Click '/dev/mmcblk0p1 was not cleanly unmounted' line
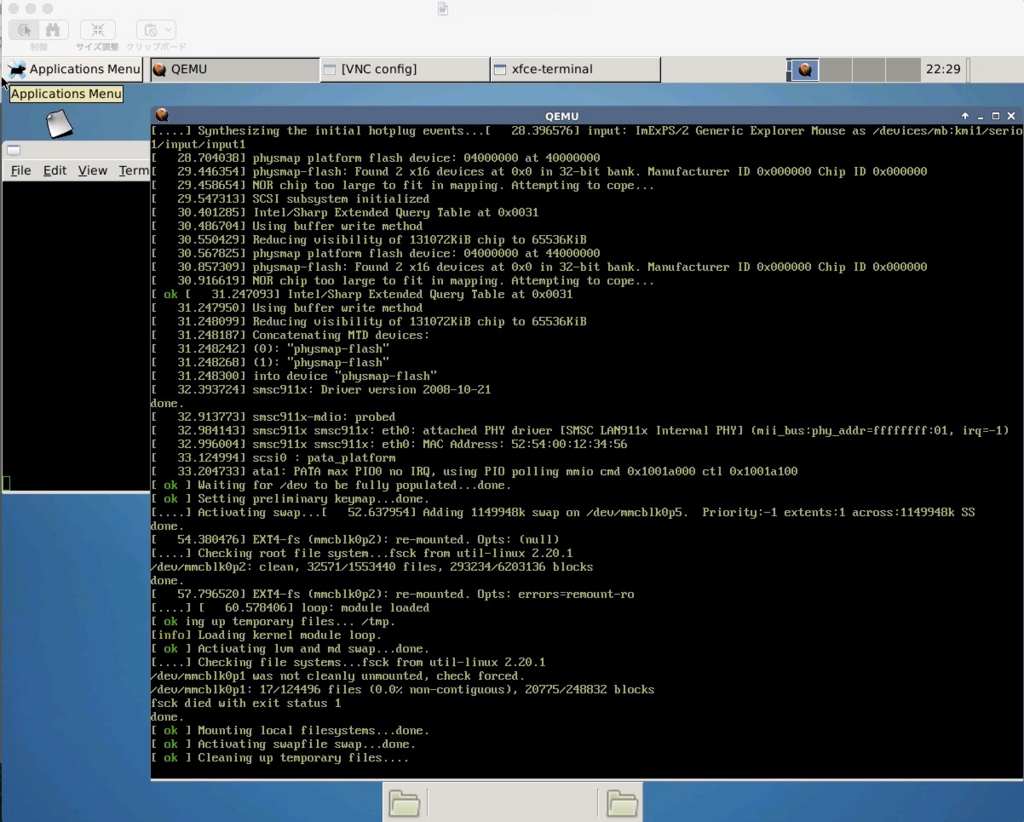Image resolution: width=1024 pixels, height=822 pixels. (x=338, y=676)
